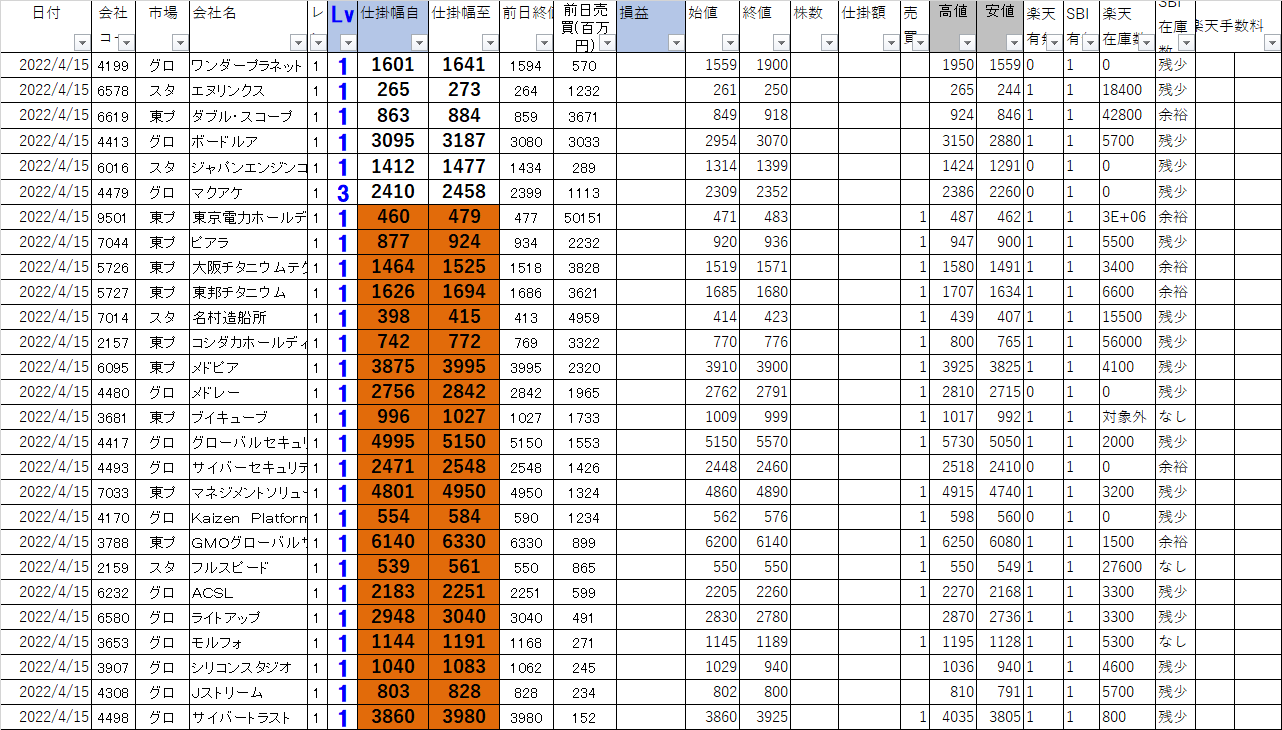Click the 始値 value 6200
1282x730 pixels.
(712, 542)
